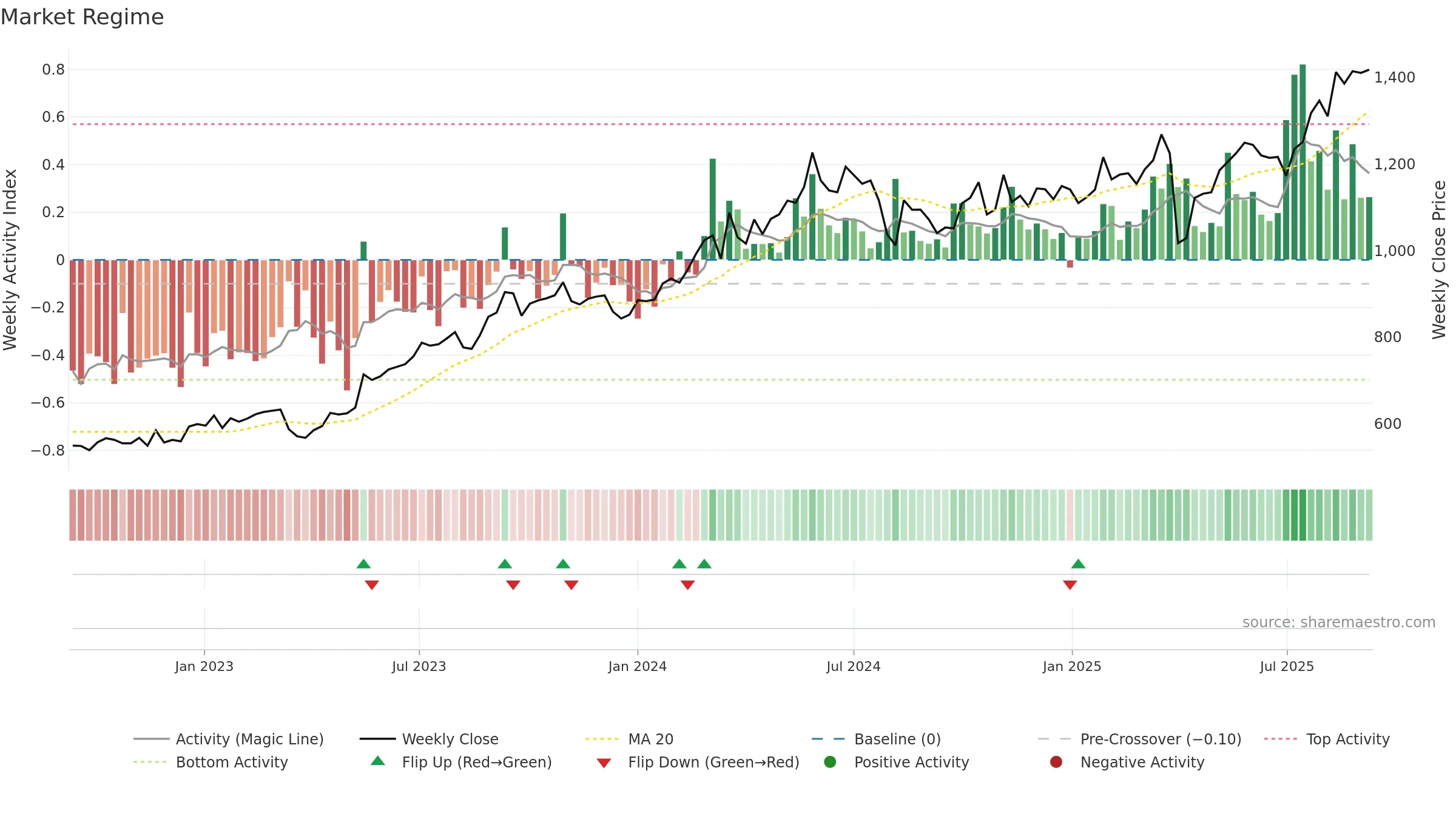
Task: Toggle the Activity (Magic Line) legend entry
Action: 229,739
